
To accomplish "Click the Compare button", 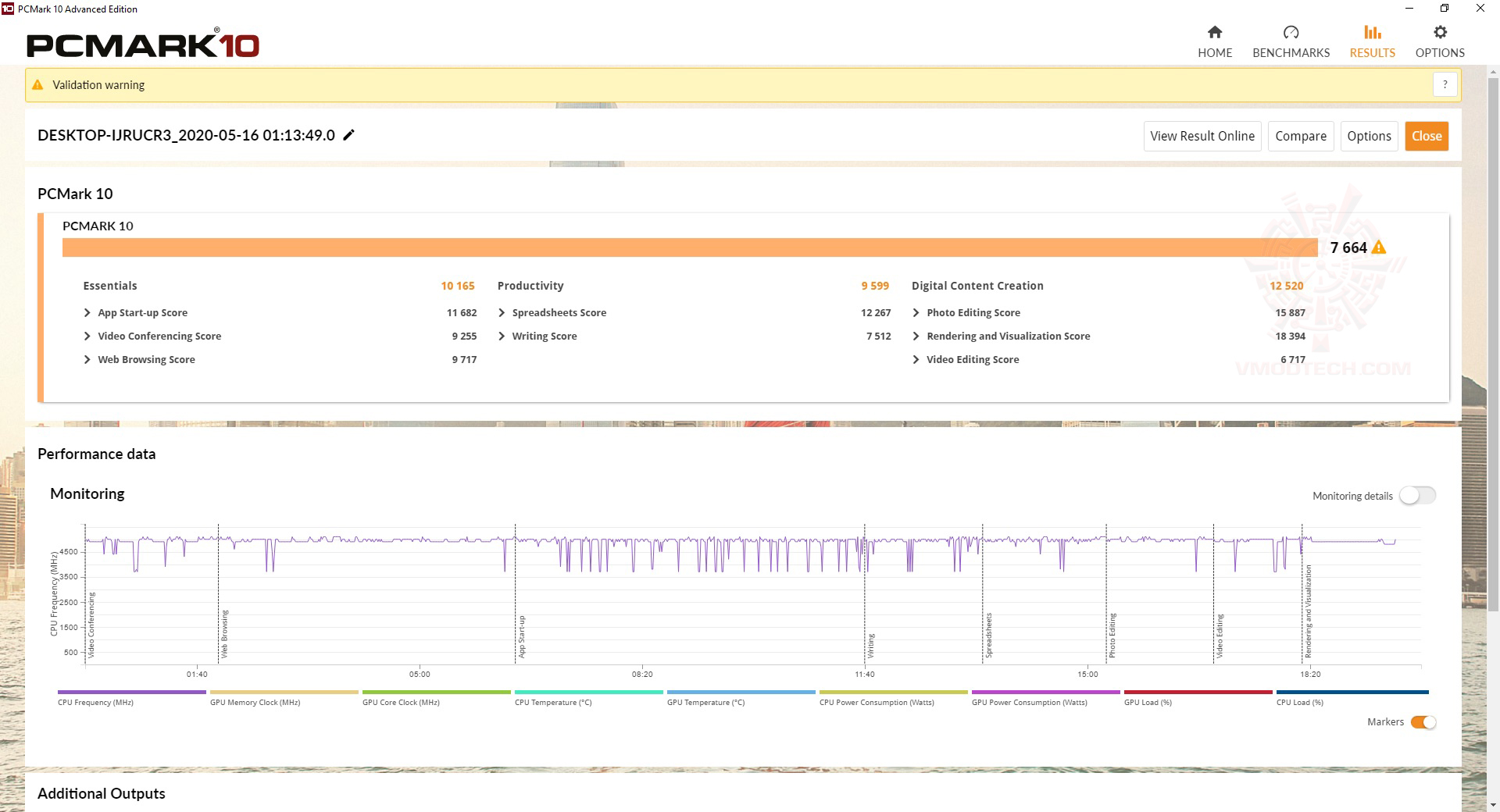I will click(1301, 136).
